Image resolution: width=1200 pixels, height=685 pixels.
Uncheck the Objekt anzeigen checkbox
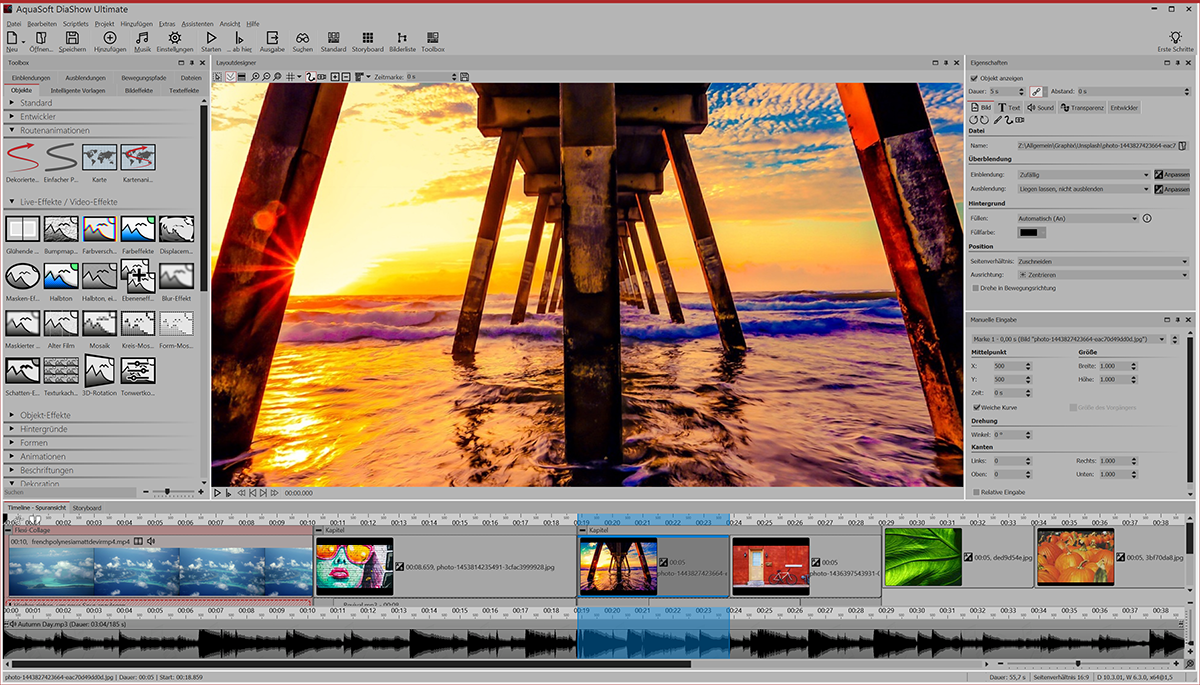[975, 77]
